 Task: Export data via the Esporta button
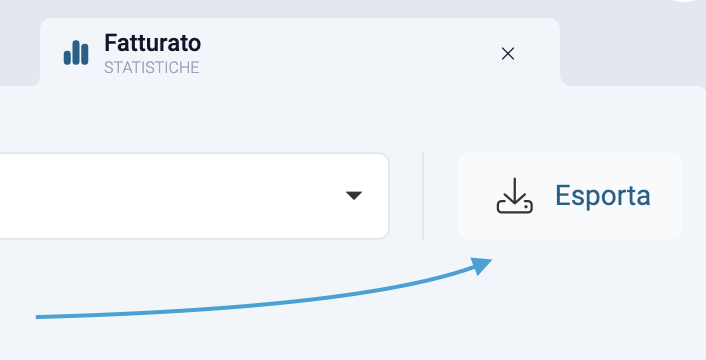[571, 196]
